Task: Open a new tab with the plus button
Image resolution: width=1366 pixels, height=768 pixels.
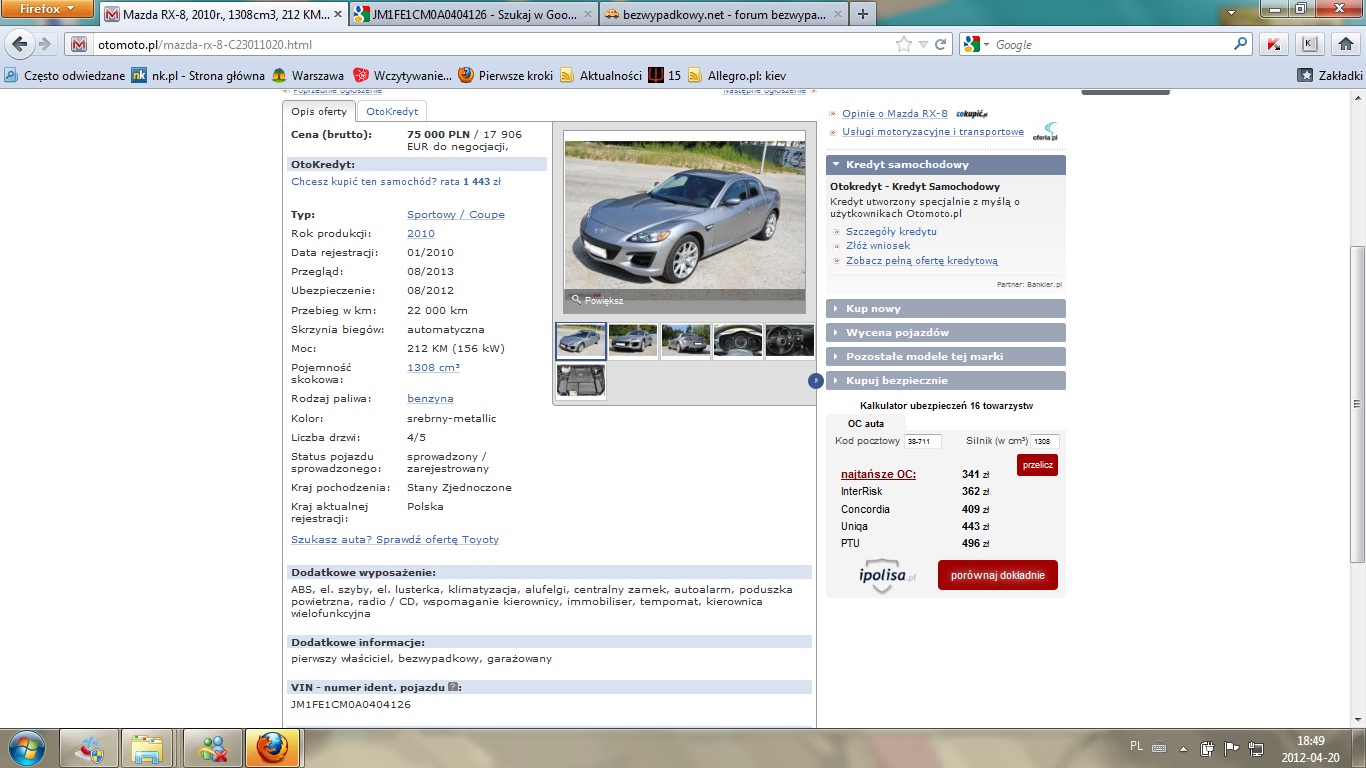Action: click(863, 14)
